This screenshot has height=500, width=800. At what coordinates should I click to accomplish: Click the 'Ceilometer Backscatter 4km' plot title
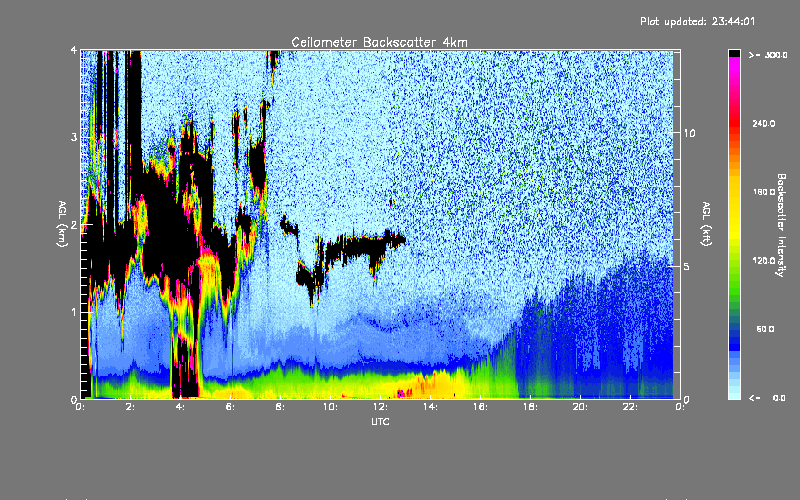click(379, 42)
